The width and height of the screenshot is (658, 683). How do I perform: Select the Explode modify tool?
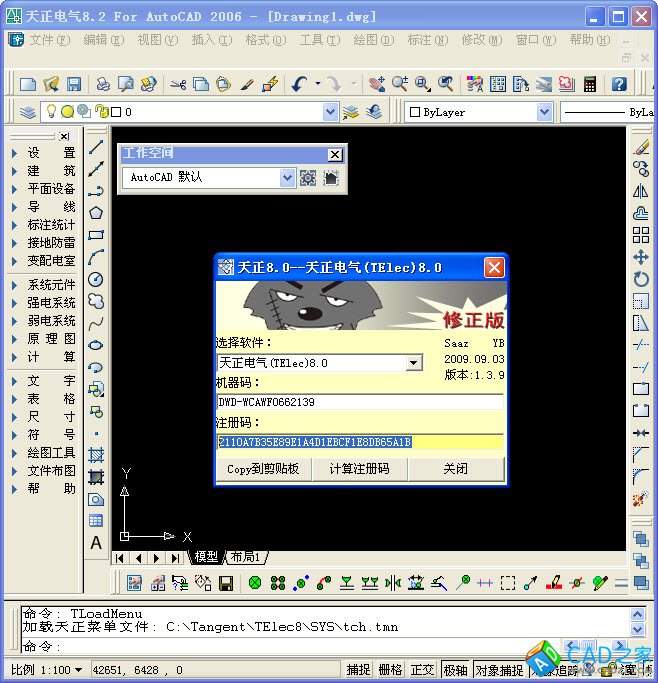click(641, 499)
